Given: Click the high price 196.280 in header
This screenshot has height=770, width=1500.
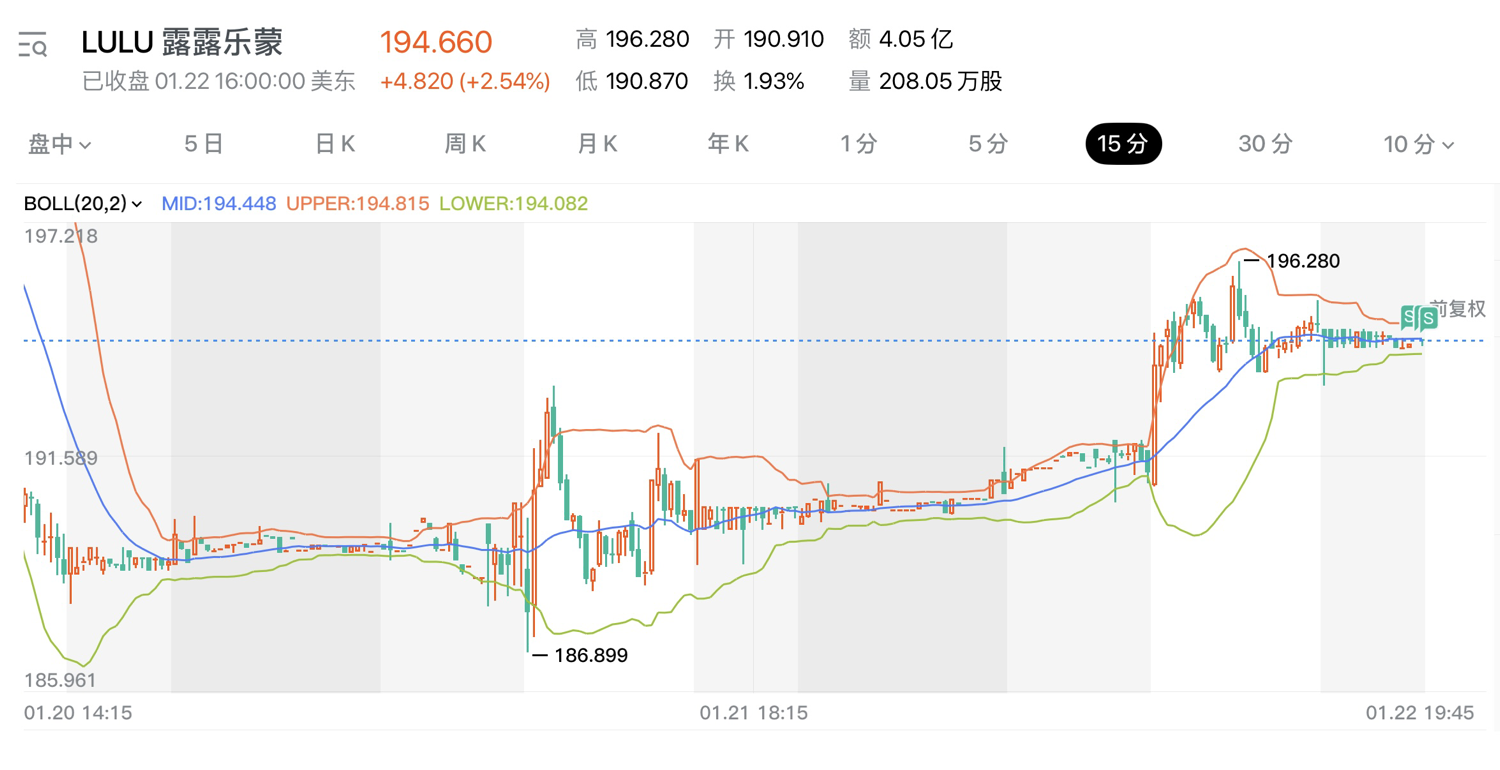Looking at the screenshot, I should [x=647, y=40].
